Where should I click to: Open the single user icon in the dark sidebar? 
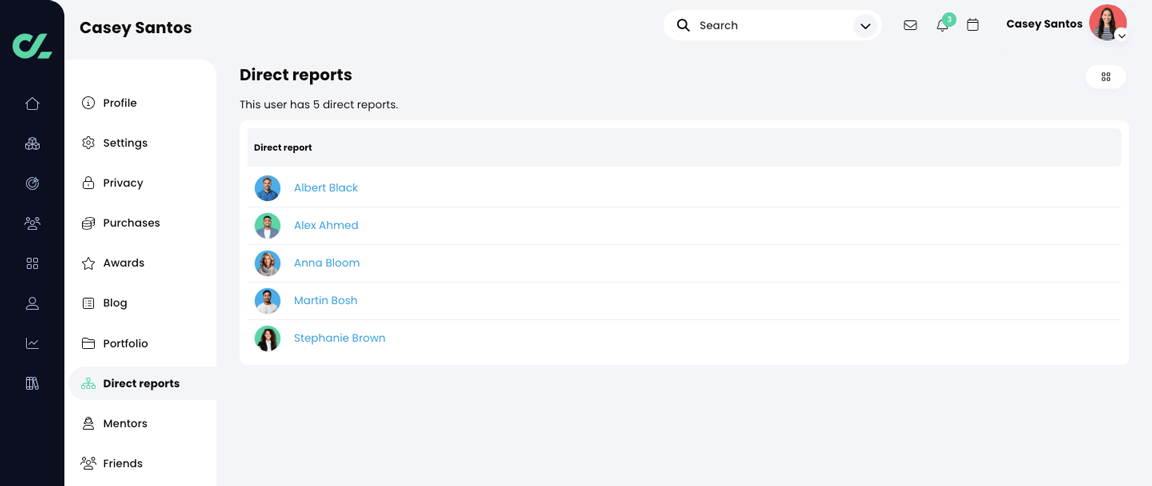(32, 303)
